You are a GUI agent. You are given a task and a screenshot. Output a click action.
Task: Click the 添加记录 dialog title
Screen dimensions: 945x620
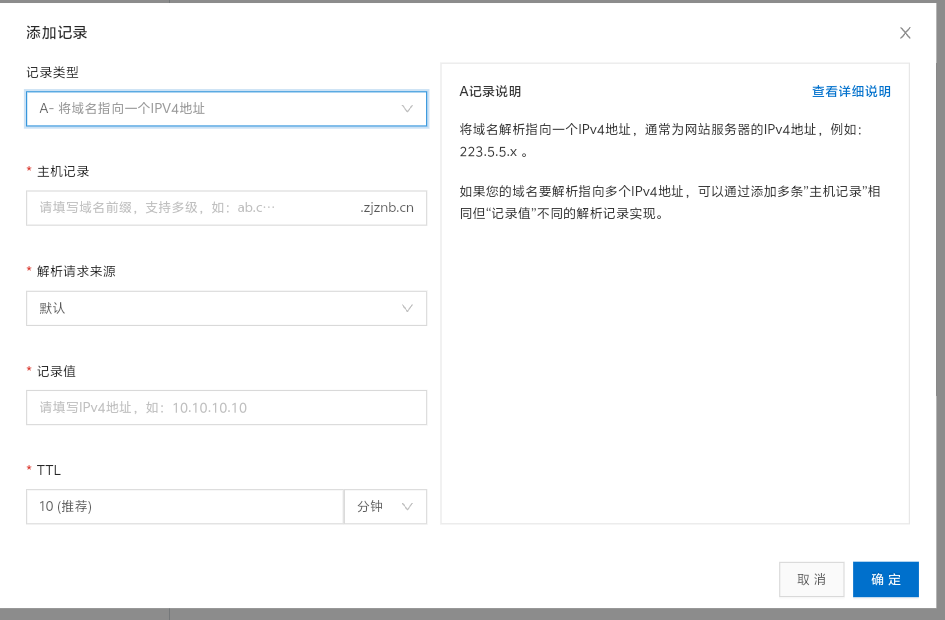(57, 33)
